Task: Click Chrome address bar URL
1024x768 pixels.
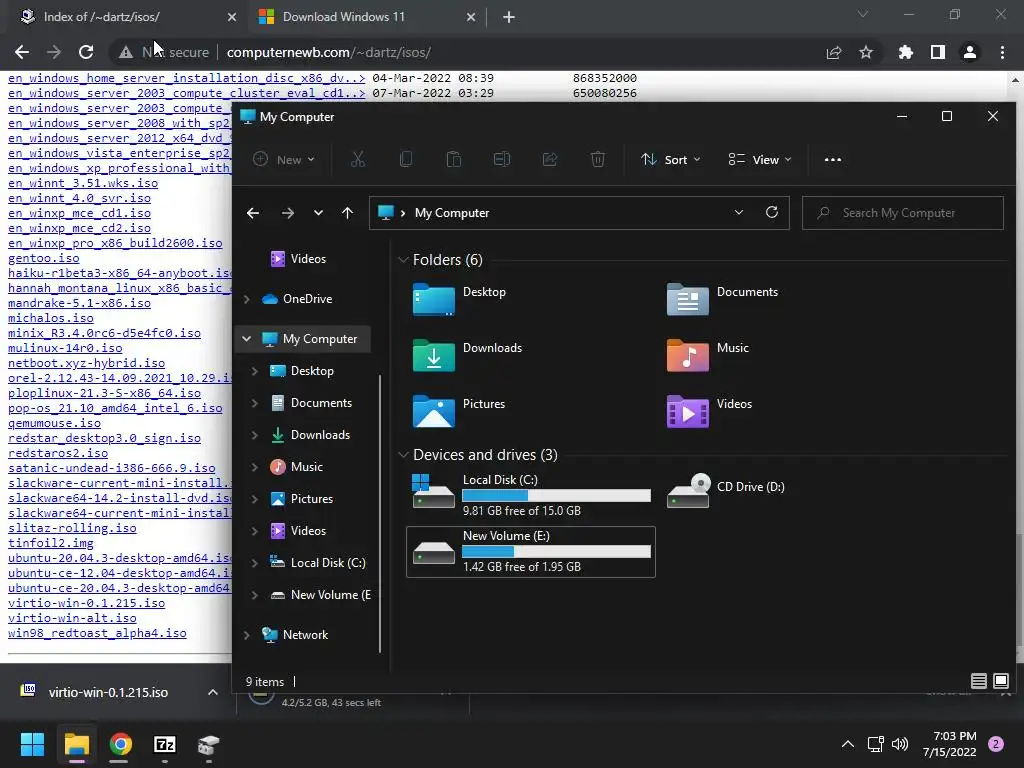Action: tap(328, 52)
